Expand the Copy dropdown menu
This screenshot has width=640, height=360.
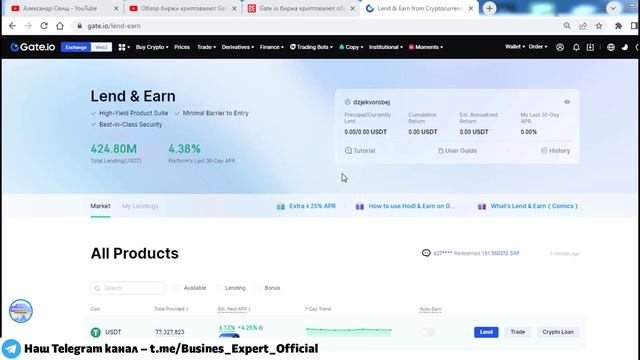click(351, 47)
